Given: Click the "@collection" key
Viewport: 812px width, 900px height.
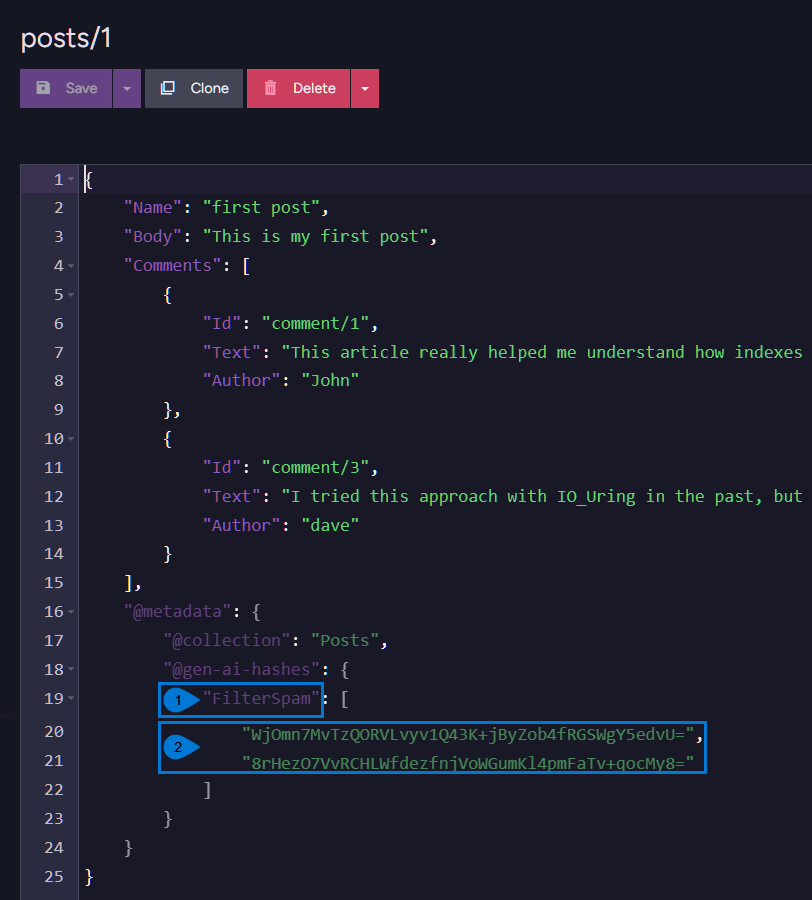Looking at the screenshot, I should click(227, 641).
